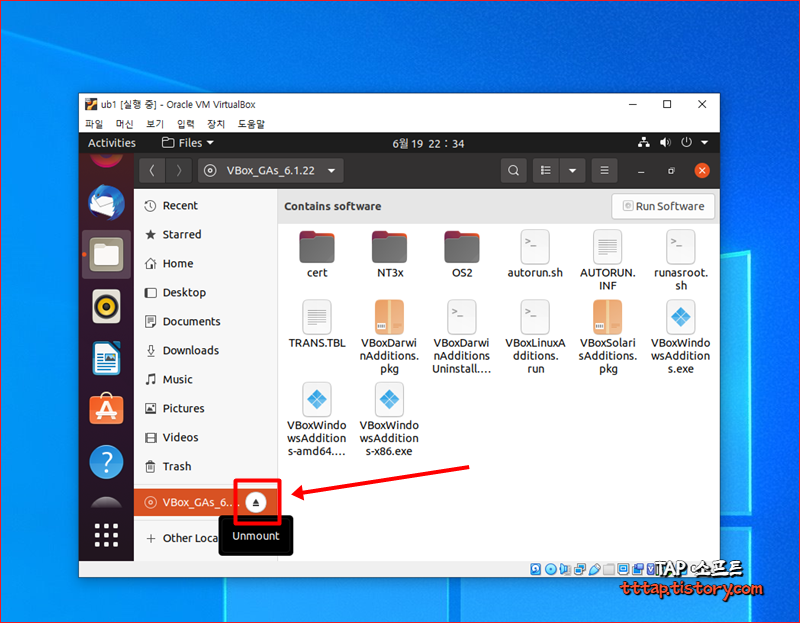This screenshot has height=623, width=800.
Task: Click the Run Software button
Action: tap(663, 206)
